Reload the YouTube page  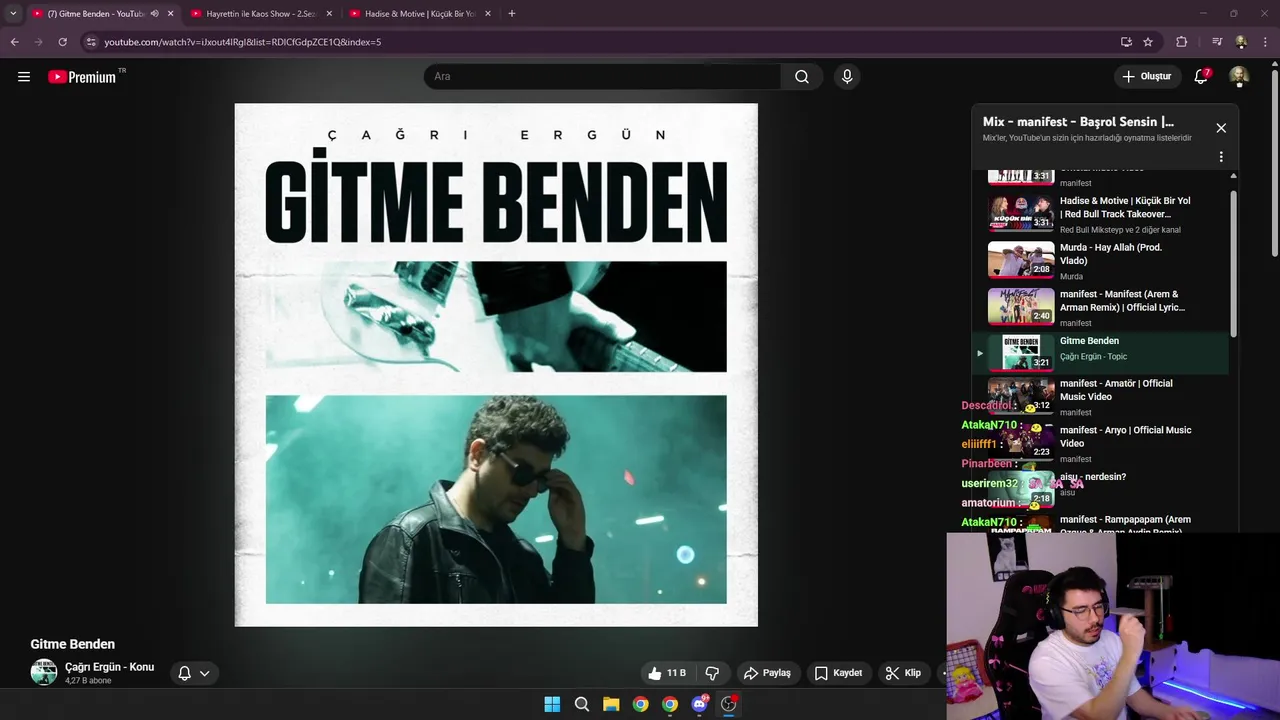62,42
